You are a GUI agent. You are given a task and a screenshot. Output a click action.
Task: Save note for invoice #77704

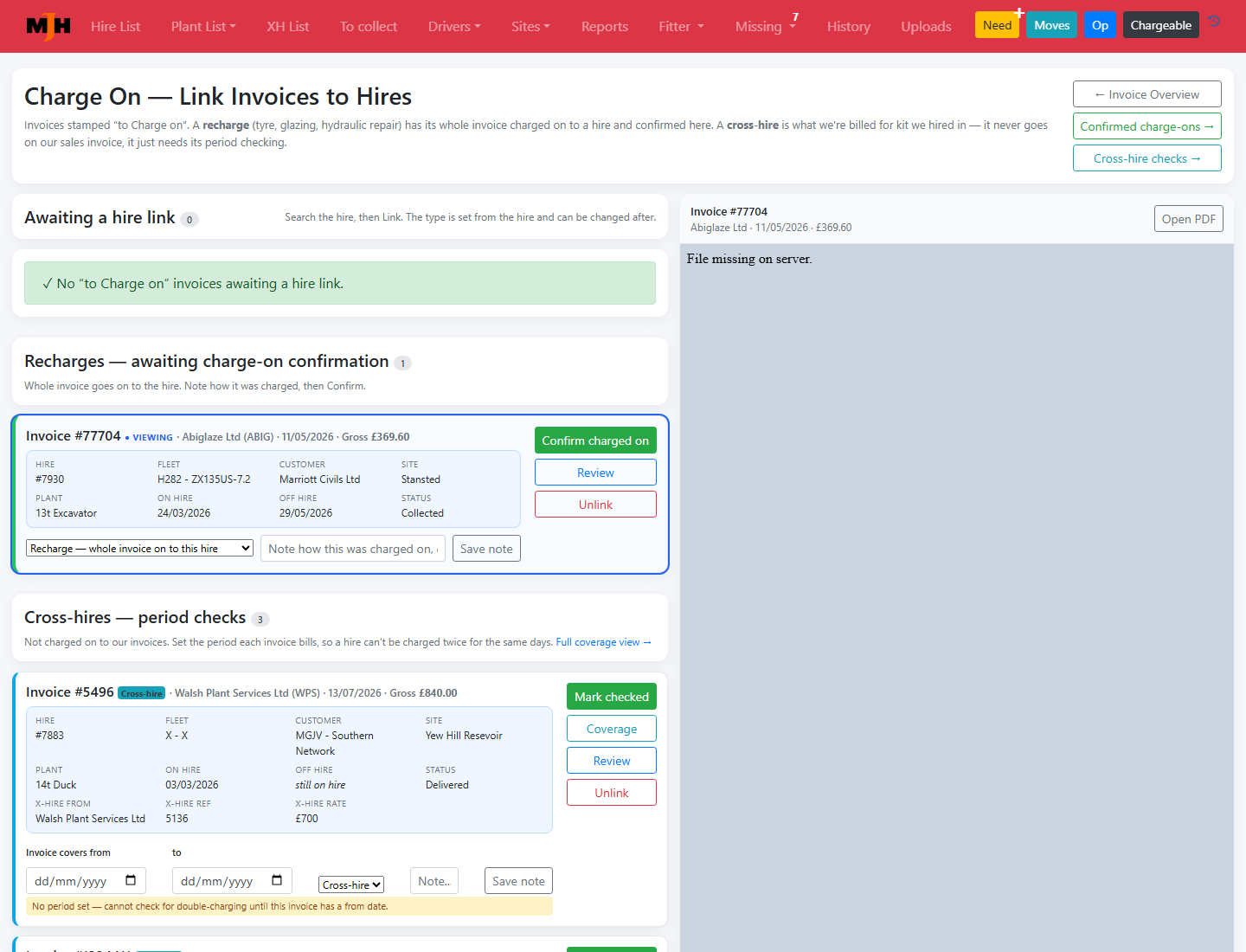click(486, 549)
